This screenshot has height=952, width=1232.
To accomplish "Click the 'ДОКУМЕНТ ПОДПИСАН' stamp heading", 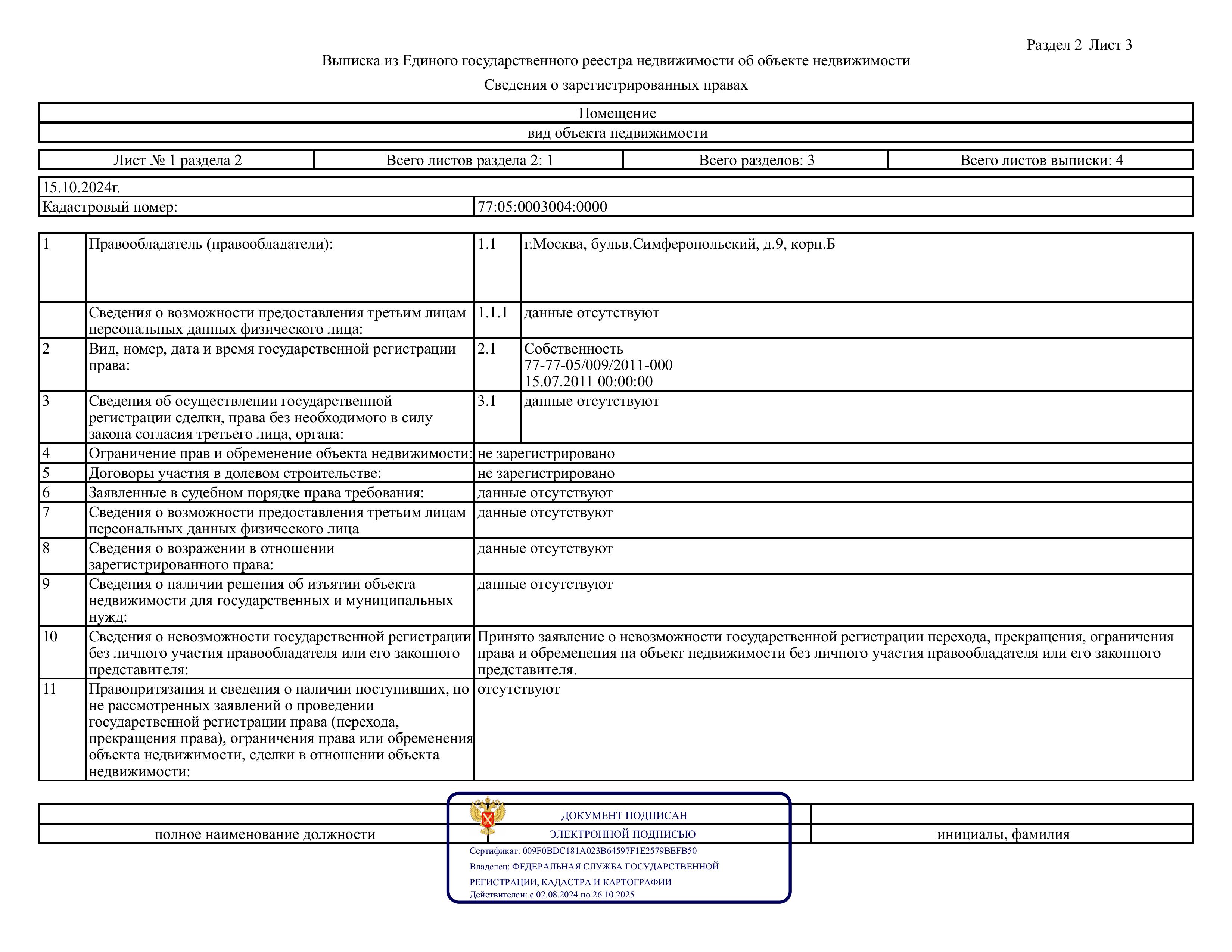I will [623, 815].
